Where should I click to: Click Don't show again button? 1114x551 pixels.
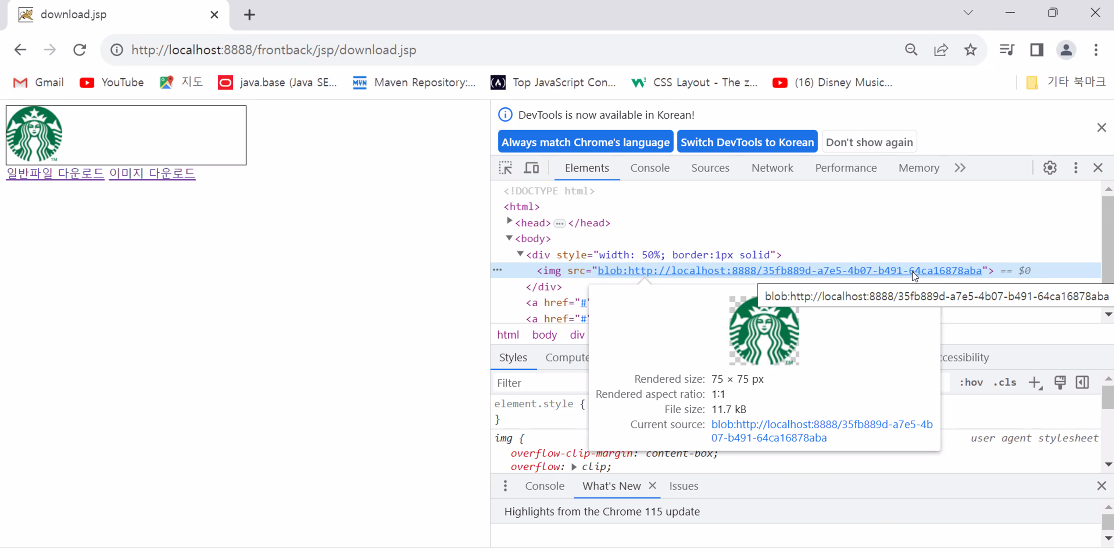[869, 142]
